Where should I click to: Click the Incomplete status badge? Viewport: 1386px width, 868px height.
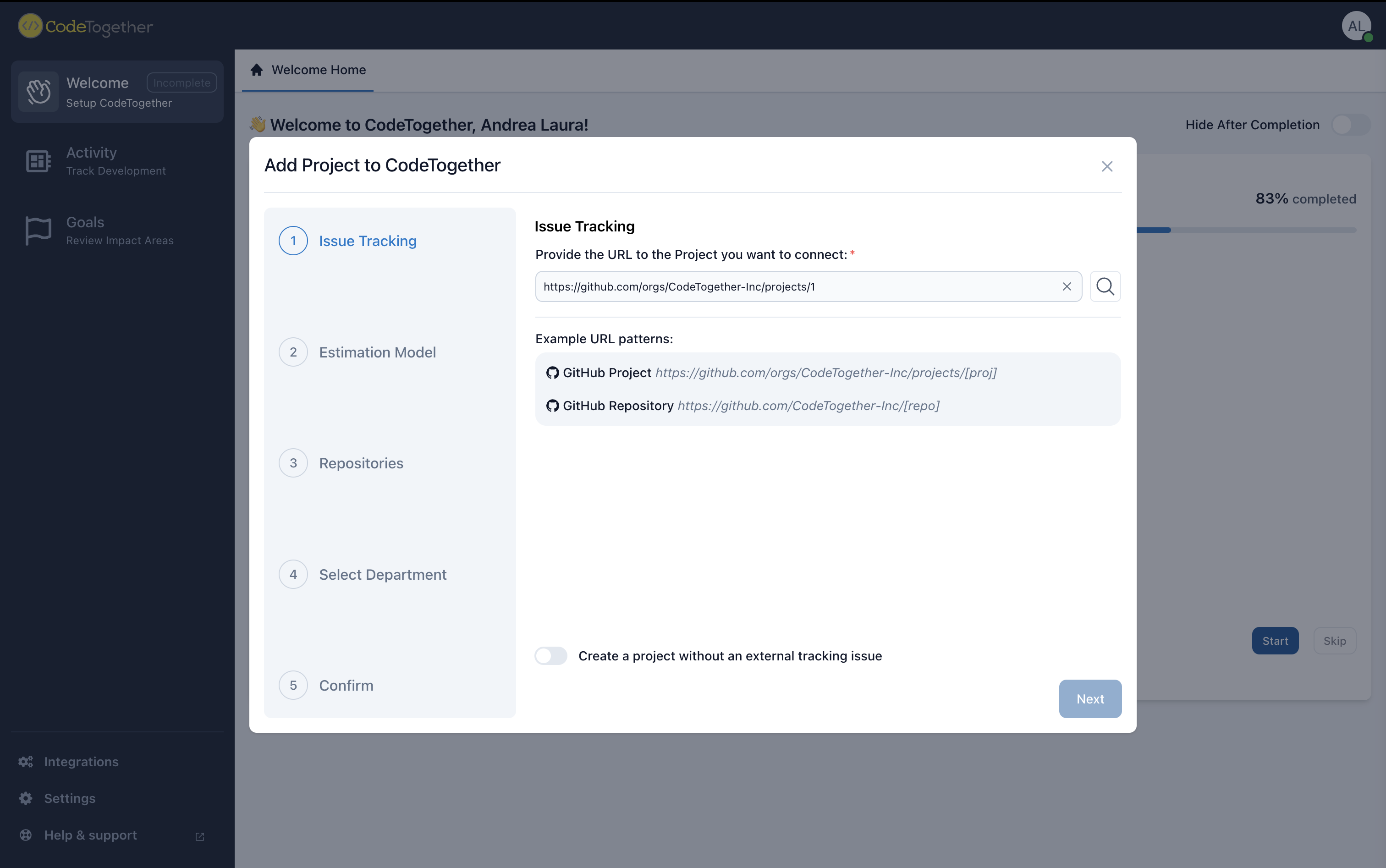[x=182, y=82]
